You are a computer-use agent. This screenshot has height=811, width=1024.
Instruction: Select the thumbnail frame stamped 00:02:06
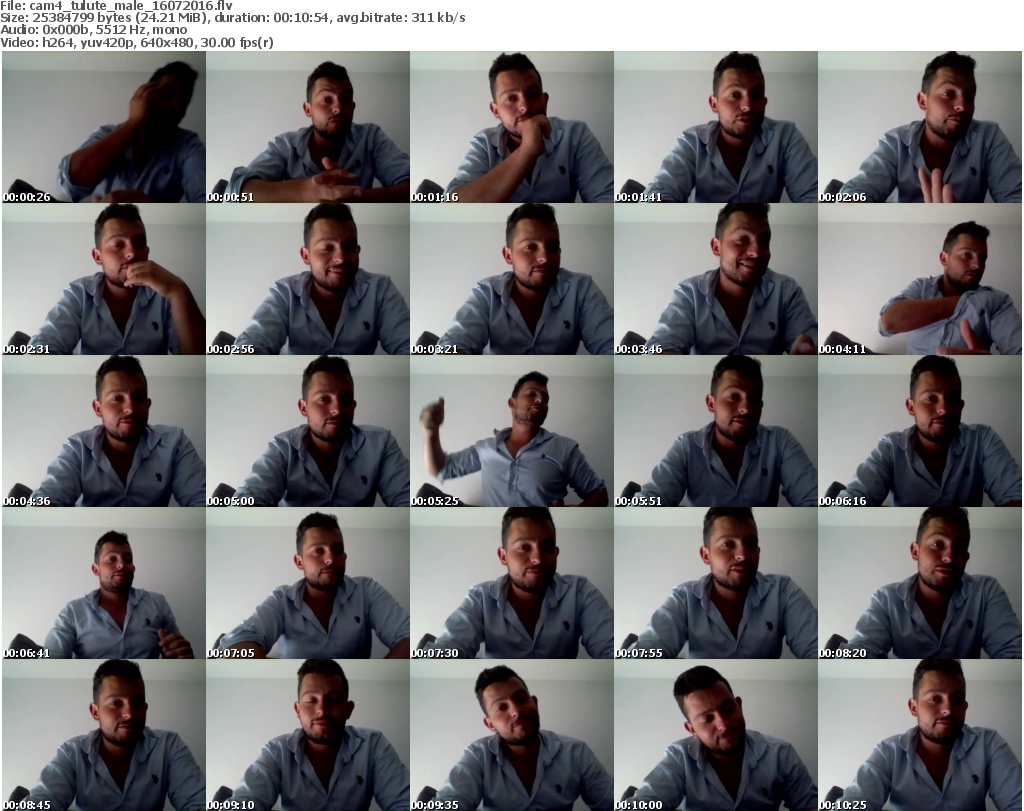[x=920, y=127]
